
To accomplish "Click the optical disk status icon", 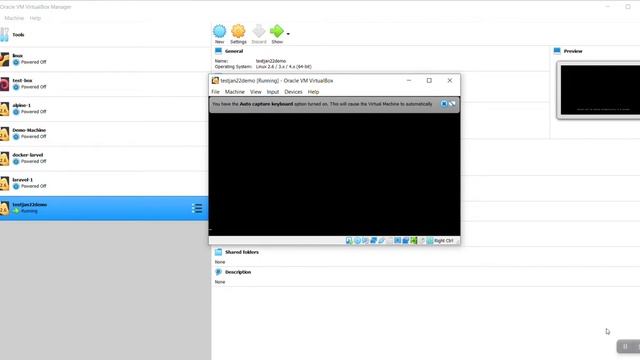I will click(x=358, y=241).
